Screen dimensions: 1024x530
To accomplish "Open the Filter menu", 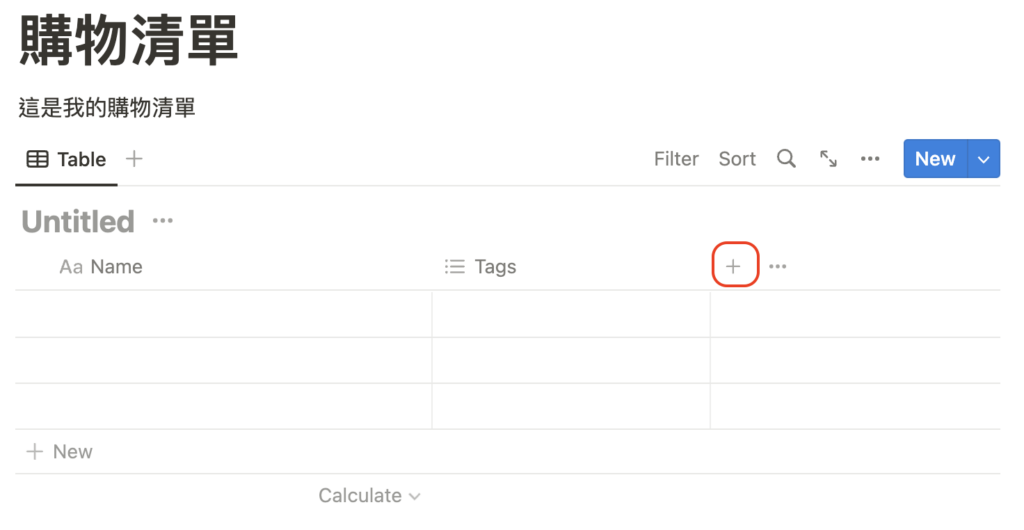I will [676, 159].
